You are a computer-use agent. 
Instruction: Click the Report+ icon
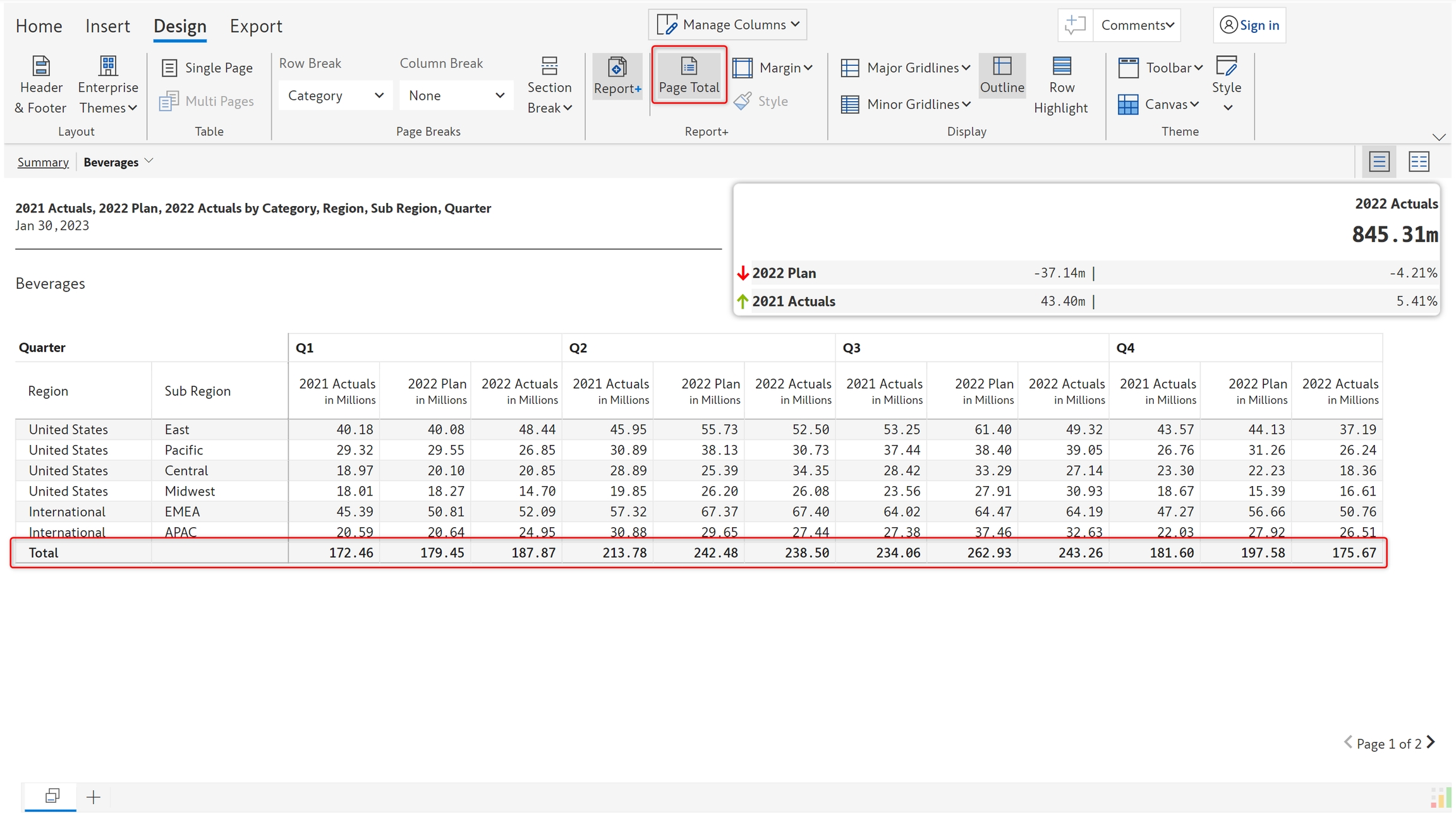(617, 68)
